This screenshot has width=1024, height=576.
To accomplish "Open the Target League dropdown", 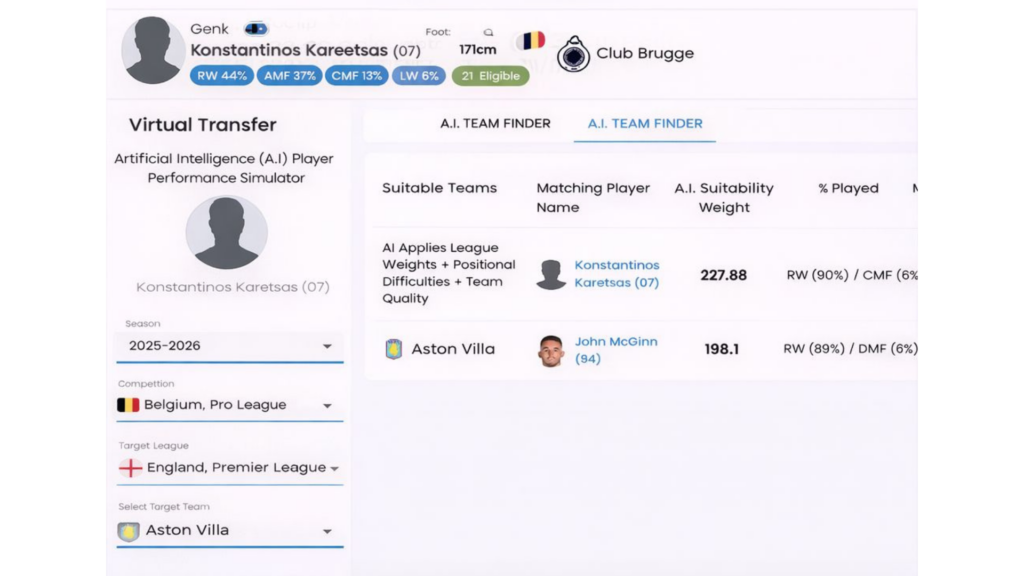I will pos(230,468).
